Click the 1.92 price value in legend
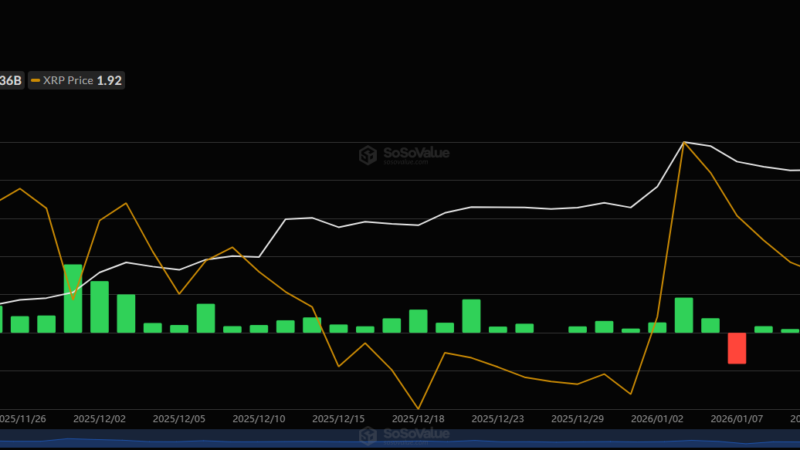Image resolution: width=800 pixels, height=450 pixels. pyautogui.click(x=109, y=81)
